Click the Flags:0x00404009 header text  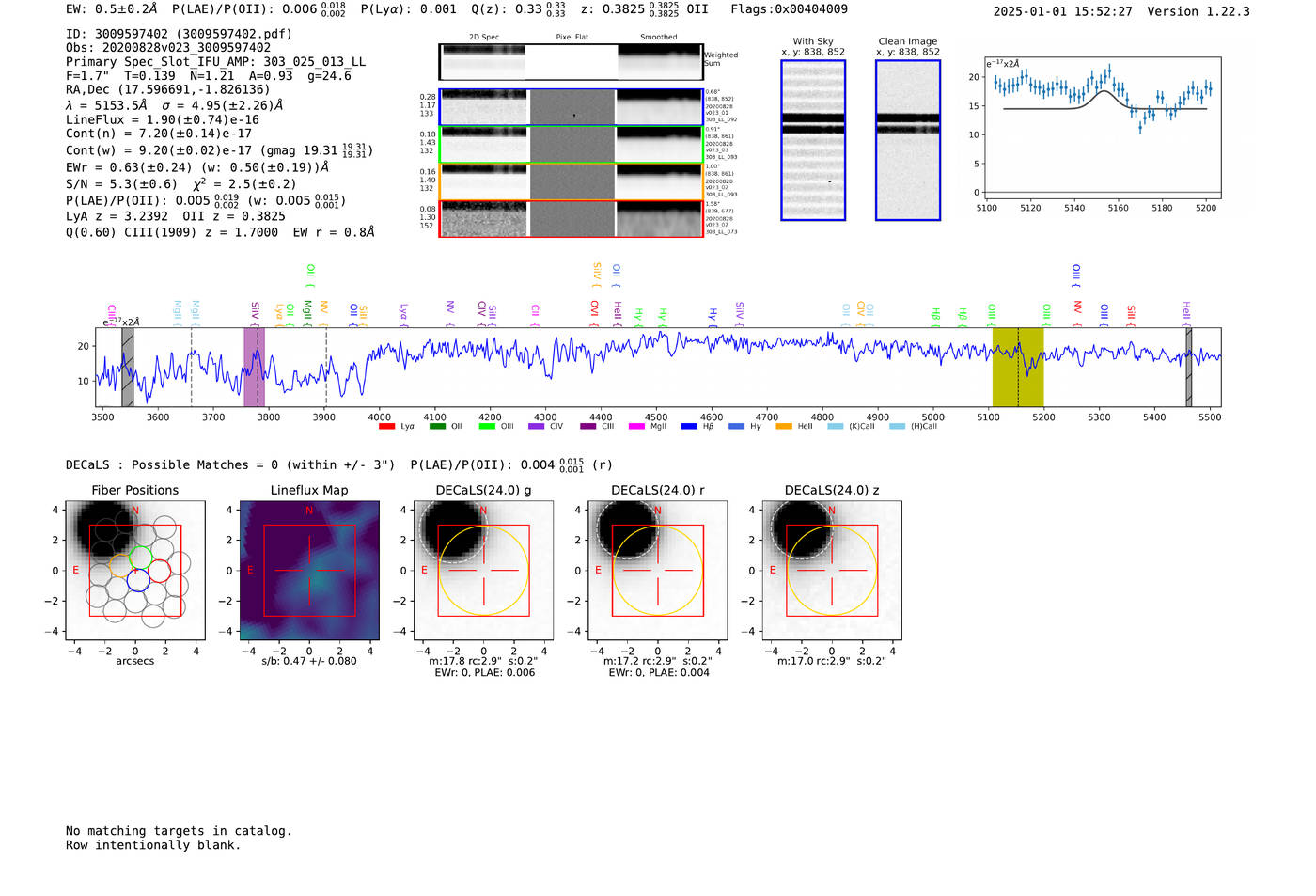tap(789, 9)
